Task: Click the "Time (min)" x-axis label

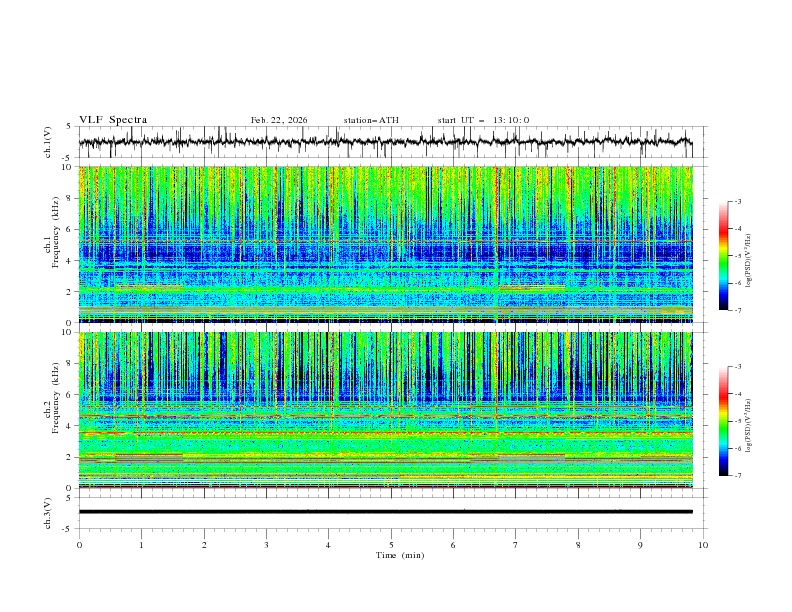Action: 400,555
